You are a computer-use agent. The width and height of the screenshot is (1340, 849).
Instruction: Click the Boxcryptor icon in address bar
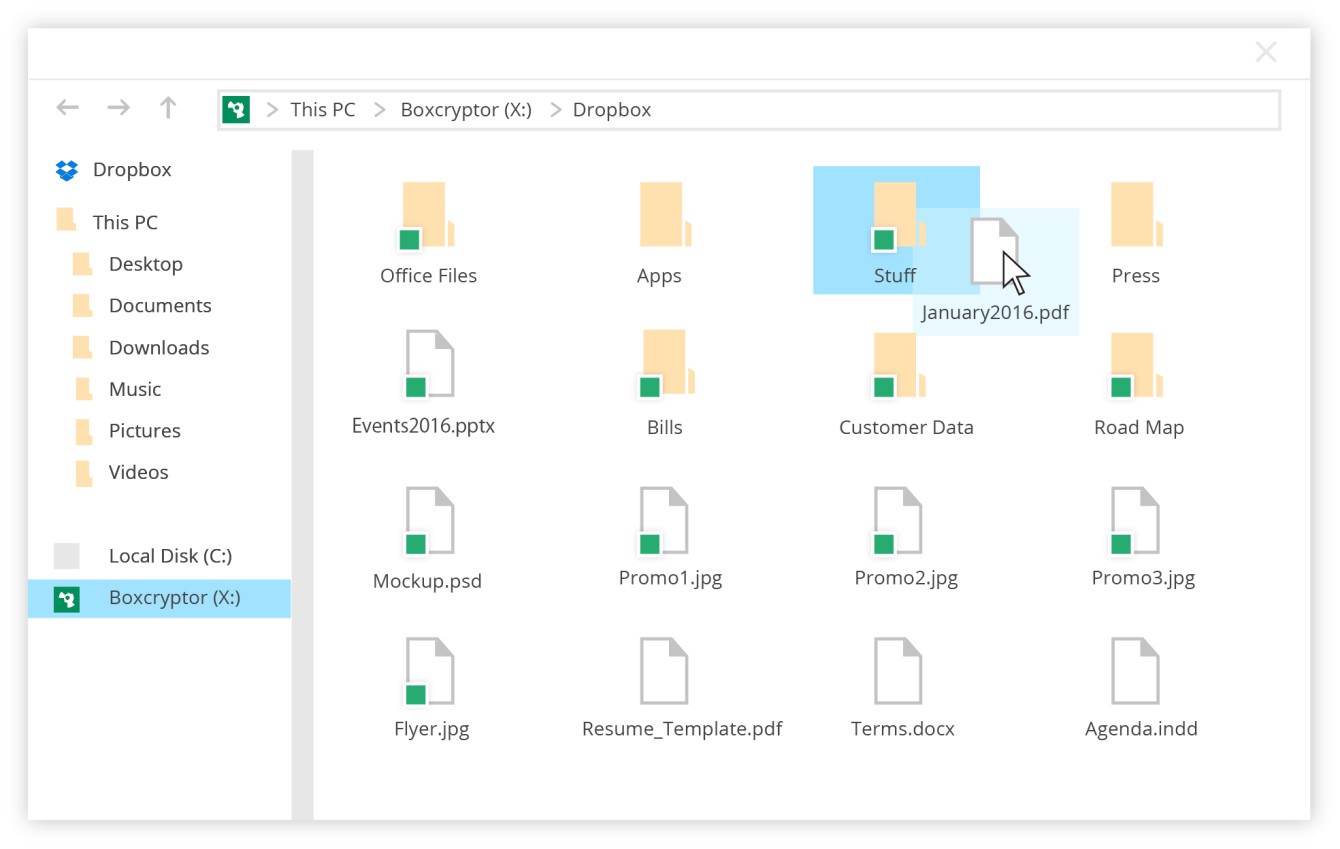(x=236, y=110)
